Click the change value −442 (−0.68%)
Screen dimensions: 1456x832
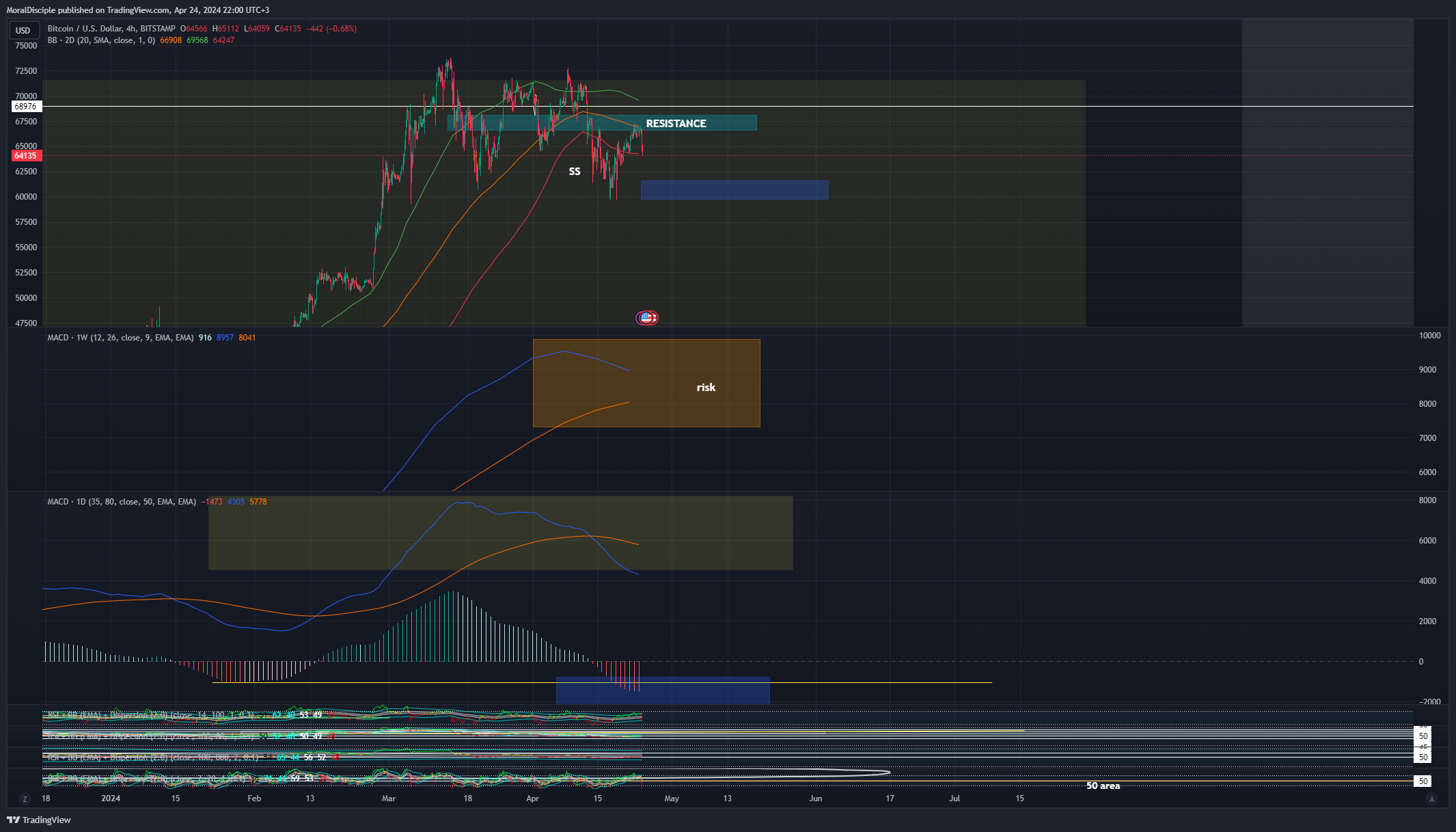click(331, 29)
